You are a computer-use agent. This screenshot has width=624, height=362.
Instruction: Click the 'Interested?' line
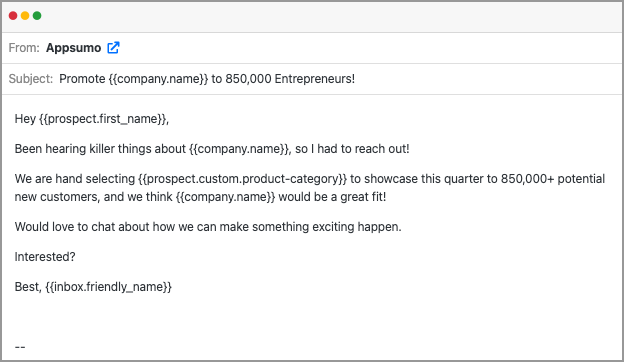45,257
